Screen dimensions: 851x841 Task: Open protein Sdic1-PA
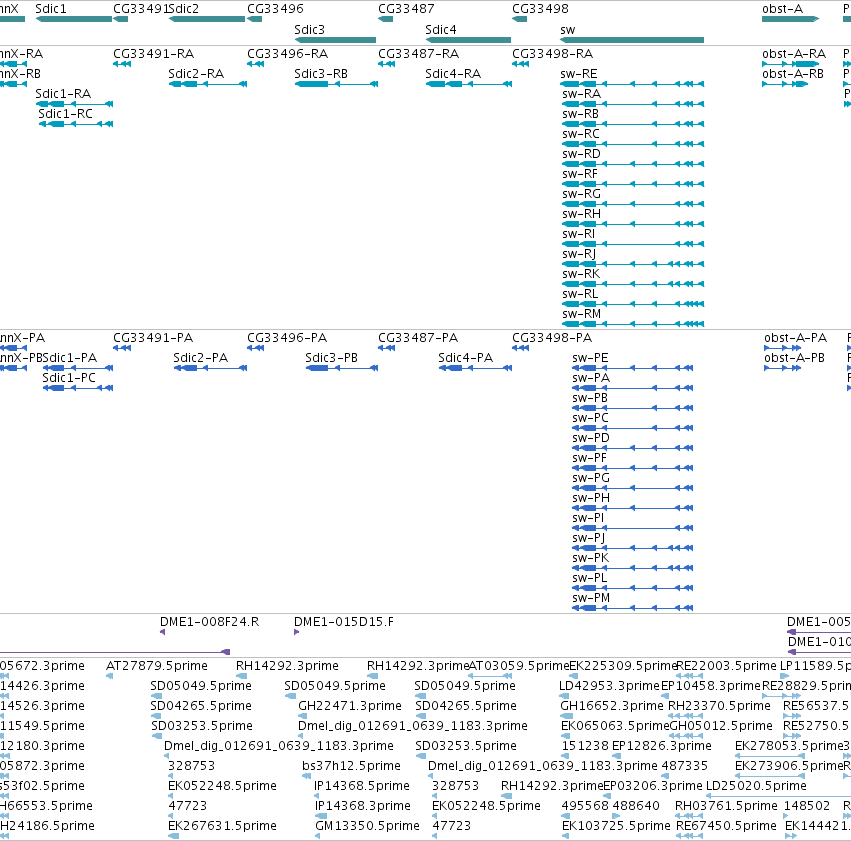pyautogui.click(x=78, y=368)
